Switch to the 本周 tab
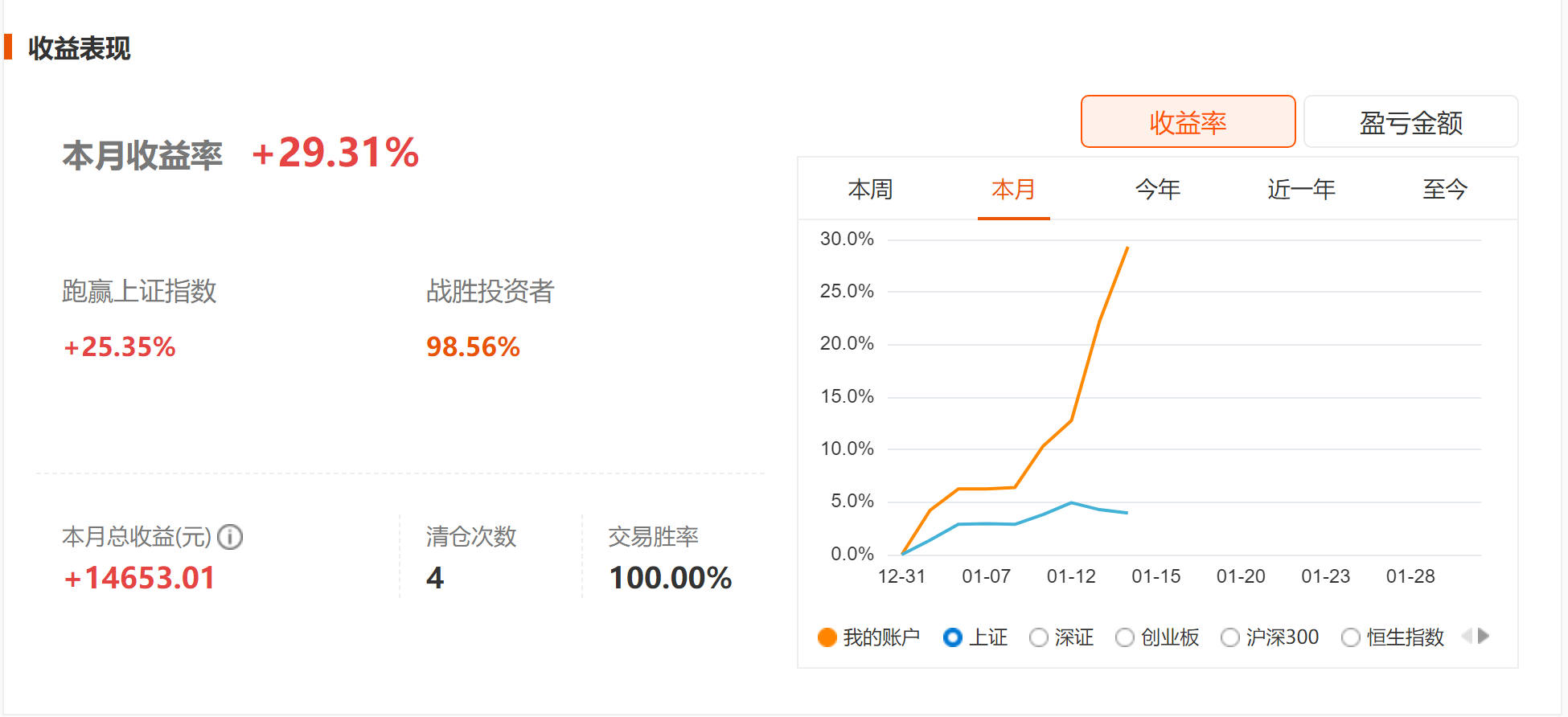1568x717 pixels. pyautogui.click(x=870, y=190)
